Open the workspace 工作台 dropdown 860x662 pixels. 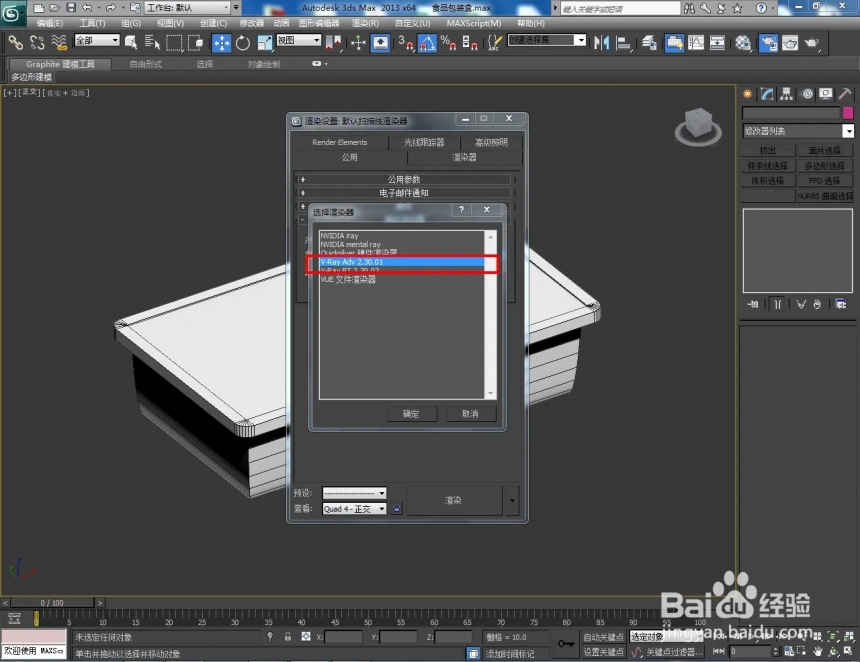point(188,8)
